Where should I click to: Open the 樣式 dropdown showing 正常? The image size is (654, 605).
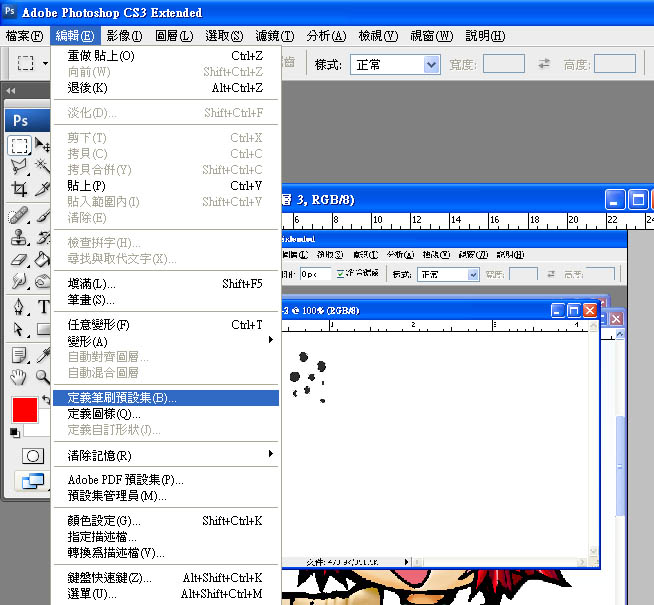coord(395,65)
